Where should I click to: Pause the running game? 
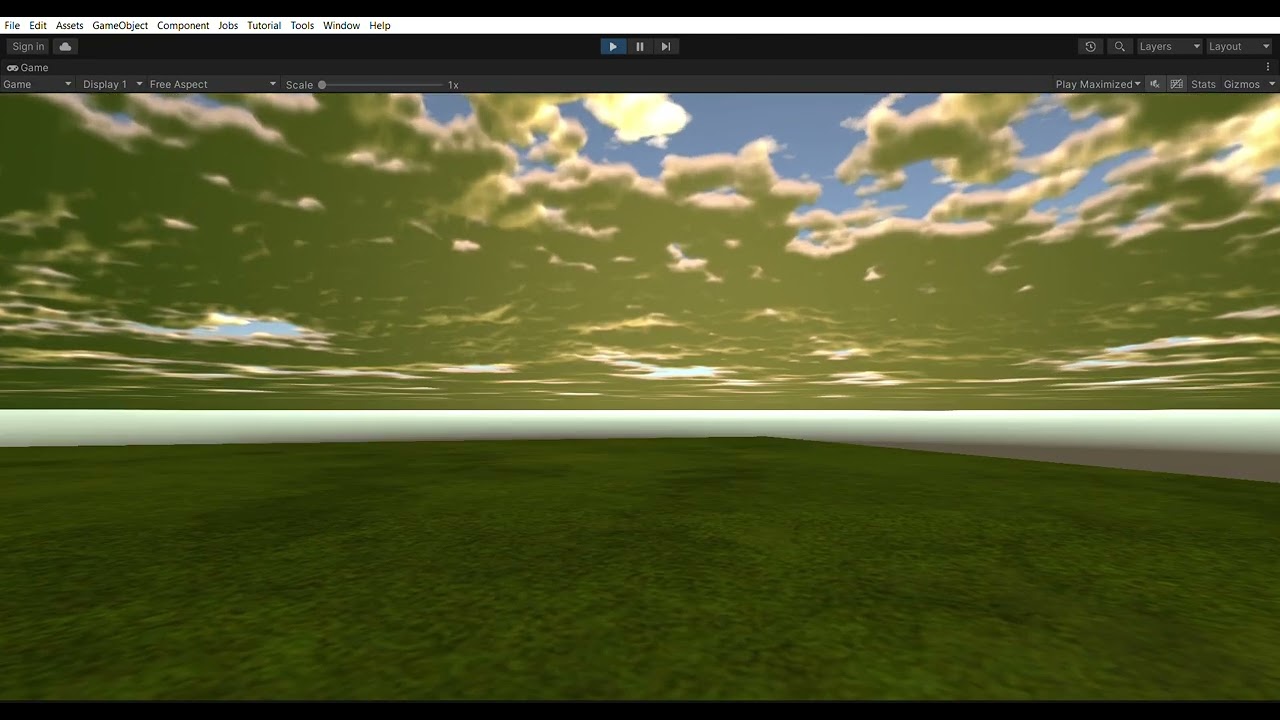tap(640, 46)
